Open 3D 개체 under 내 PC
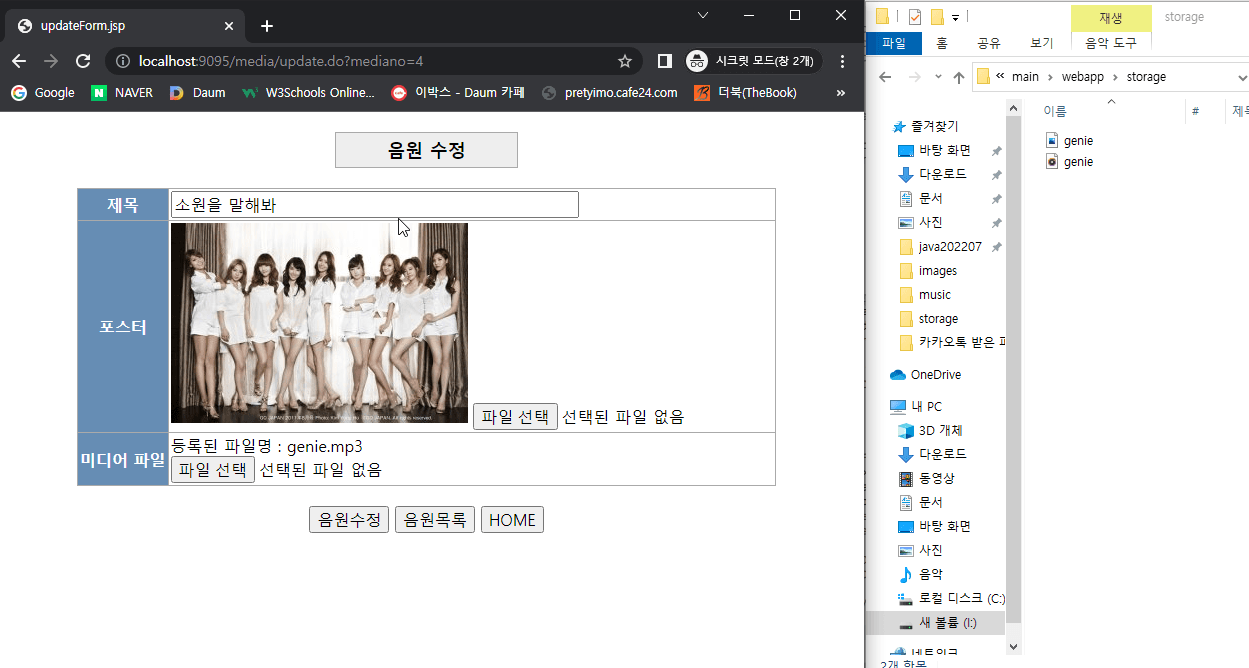This screenshot has height=668, width=1249. pyautogui.click(x=930, y=430)
